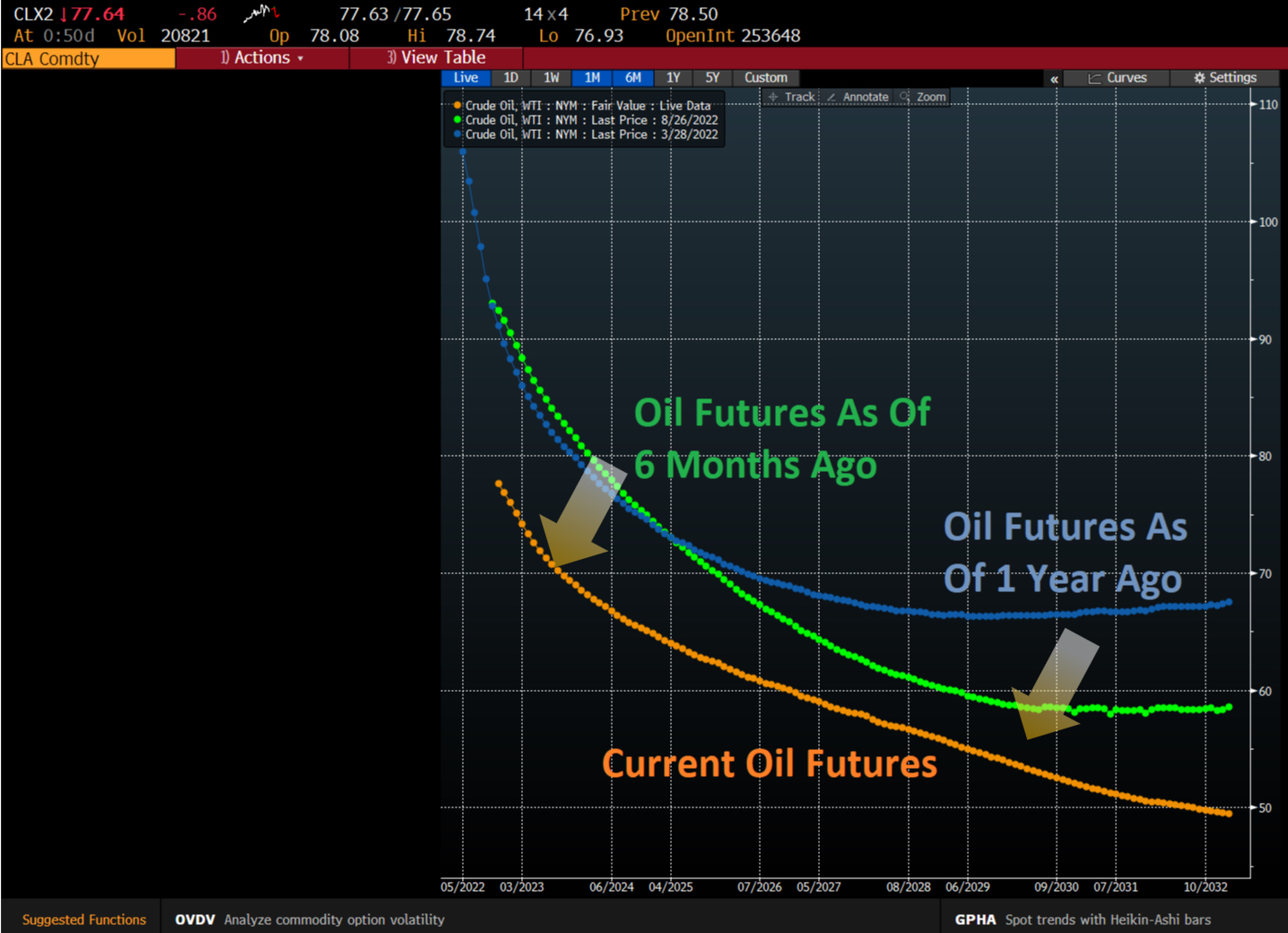
Task: Toggle the Live curve button
Action: [466, 78]
